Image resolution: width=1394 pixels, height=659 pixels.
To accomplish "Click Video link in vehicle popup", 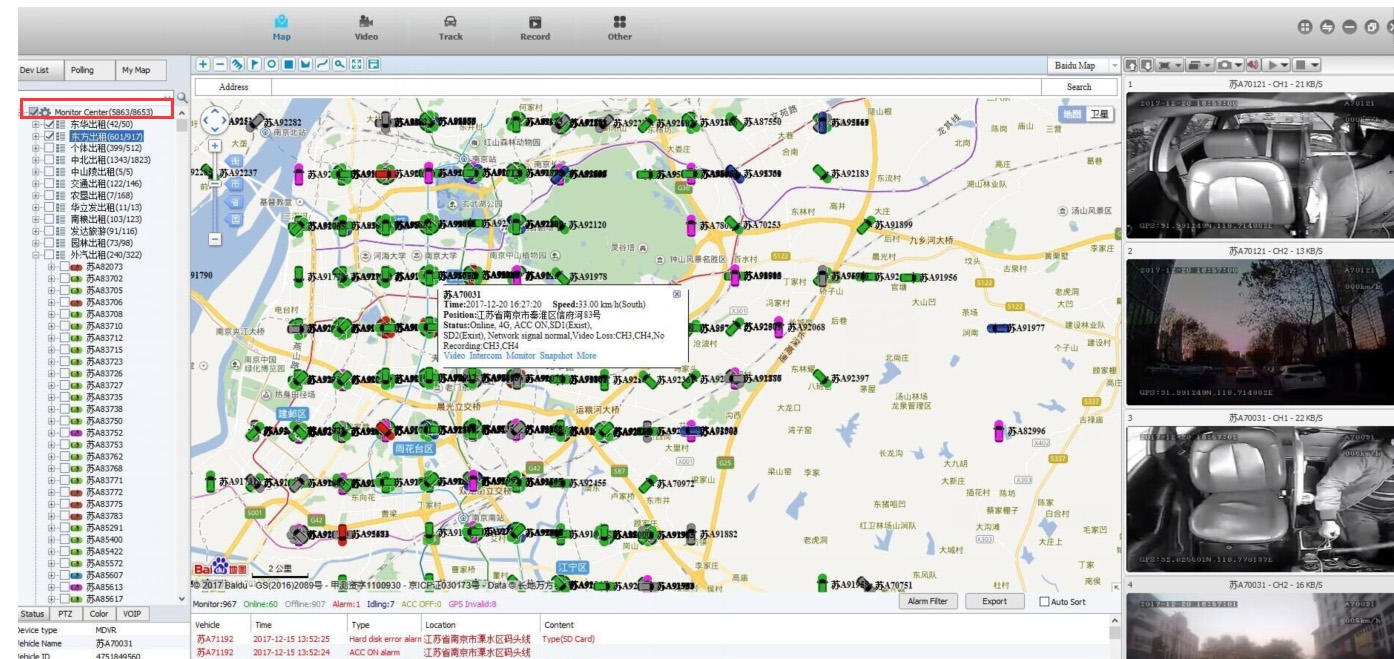I will click(x=454, y=355).
